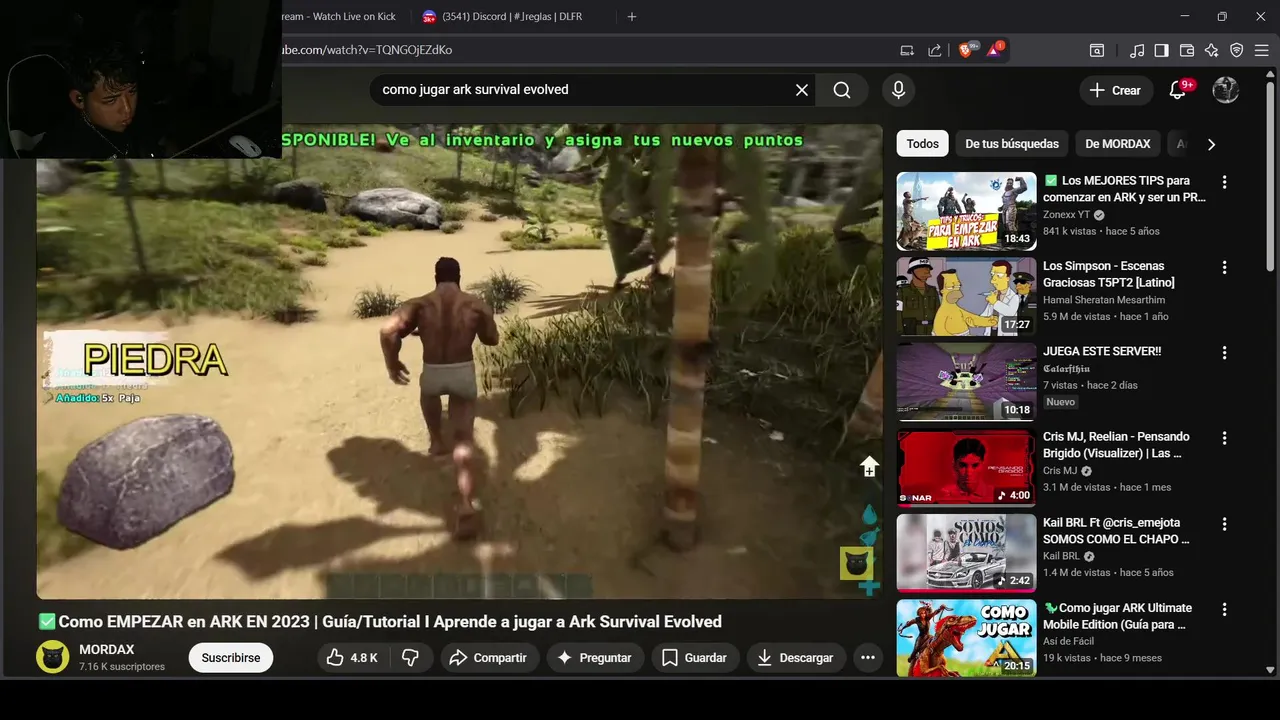Open JUEGA ESTE SERVER thumbnail
This screenshot has width=1280, height=720.
click(966, 382)
